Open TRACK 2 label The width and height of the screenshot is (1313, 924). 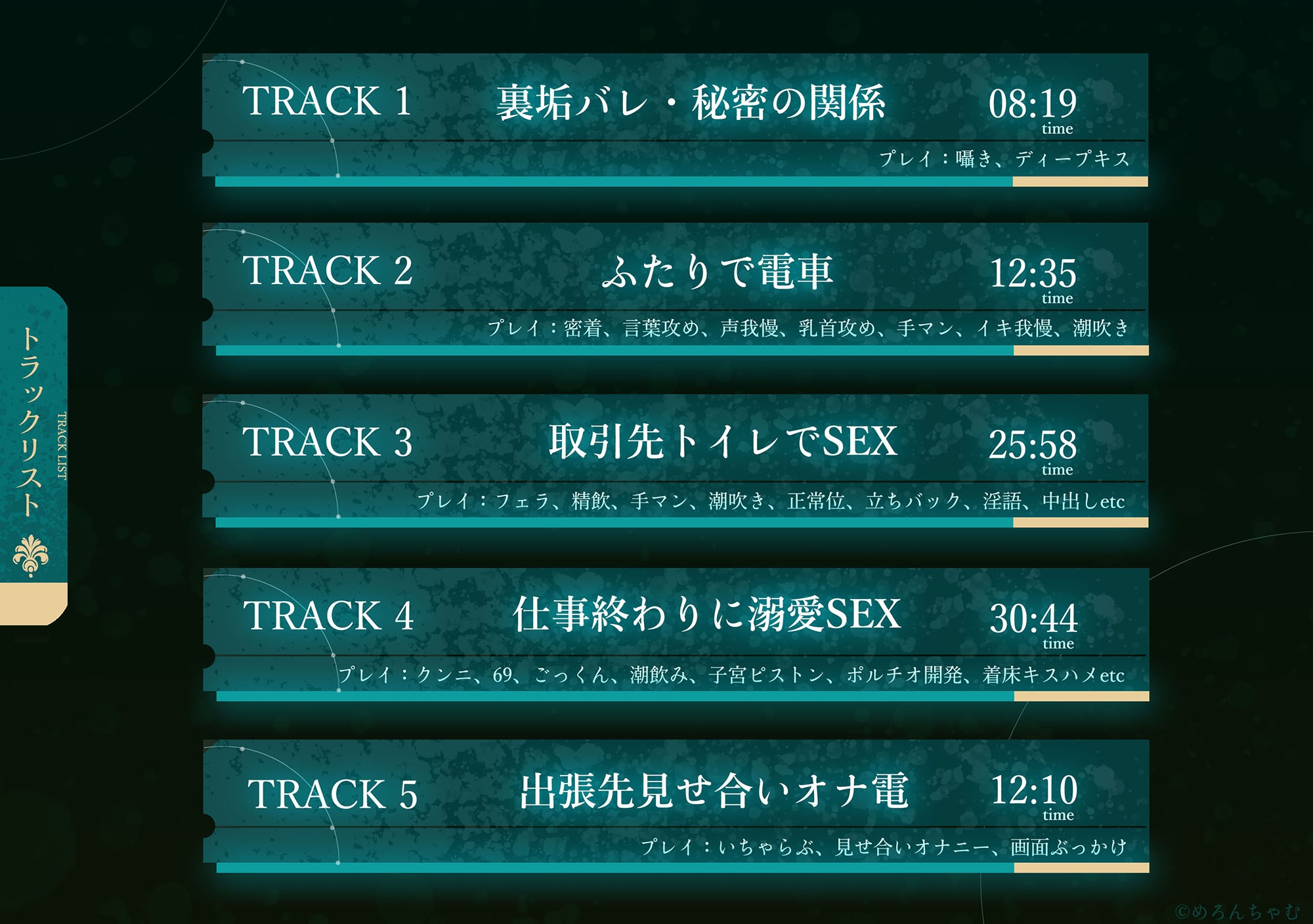tap(327, 270)
